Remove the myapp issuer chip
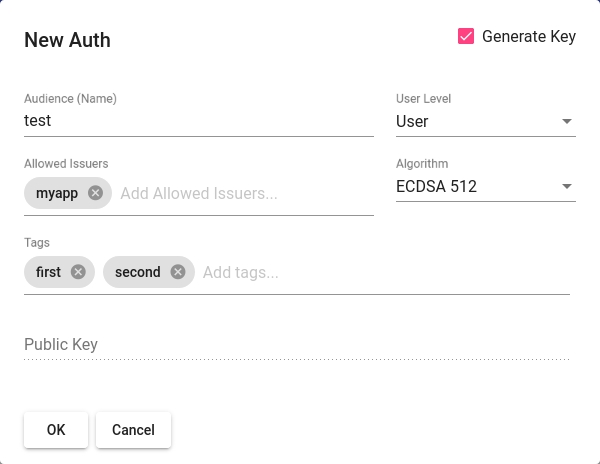 click(95, 193)
